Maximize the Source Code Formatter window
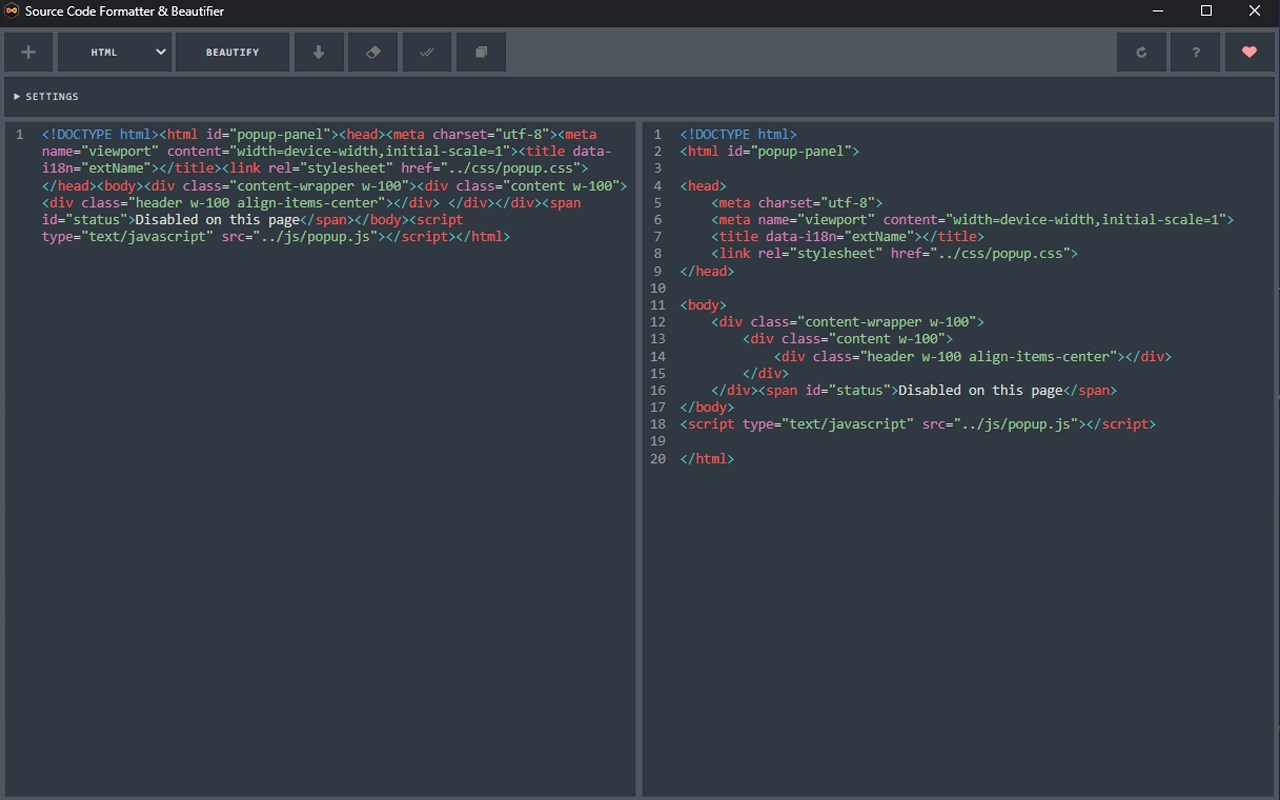The image size is (1280, 800). tap(1206, 11)
